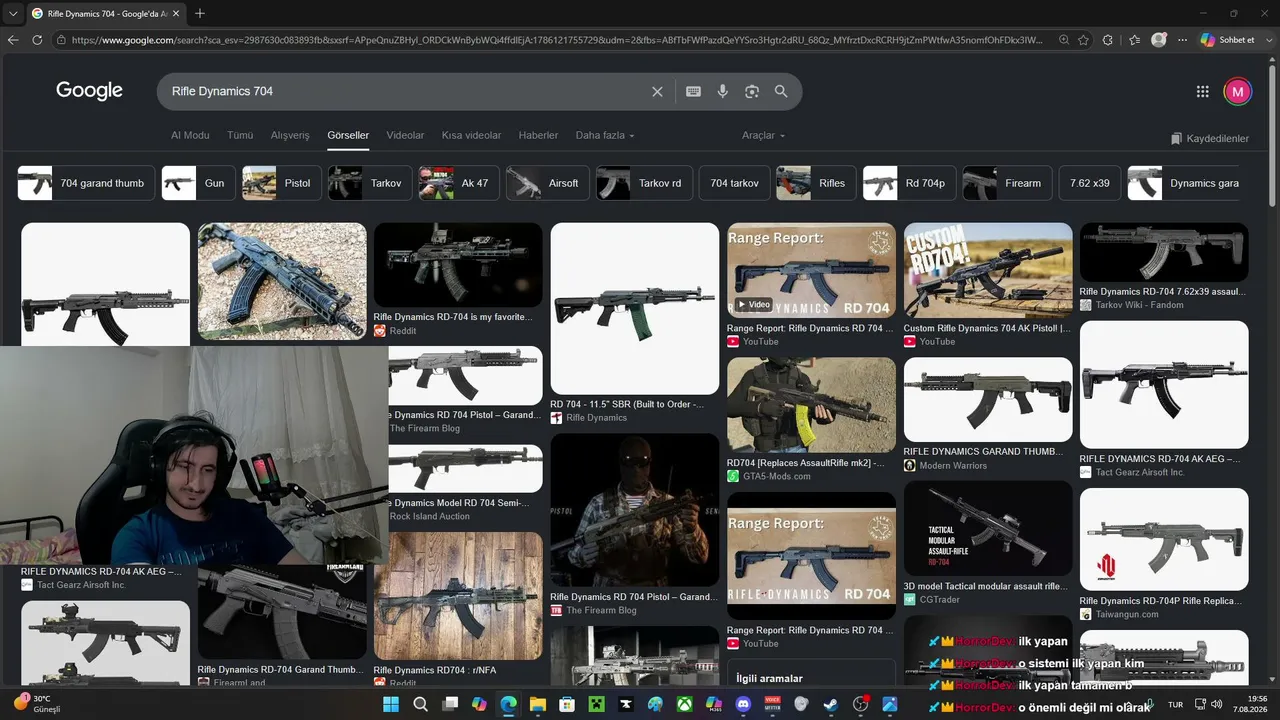Switch to the Alışveriş tab
1280x720 pixels.
290,135
